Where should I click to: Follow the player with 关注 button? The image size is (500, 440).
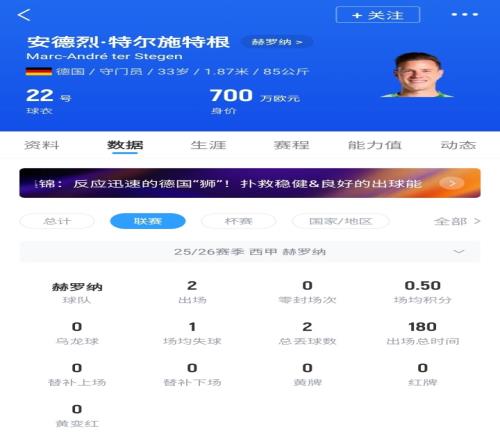(378, 15)
